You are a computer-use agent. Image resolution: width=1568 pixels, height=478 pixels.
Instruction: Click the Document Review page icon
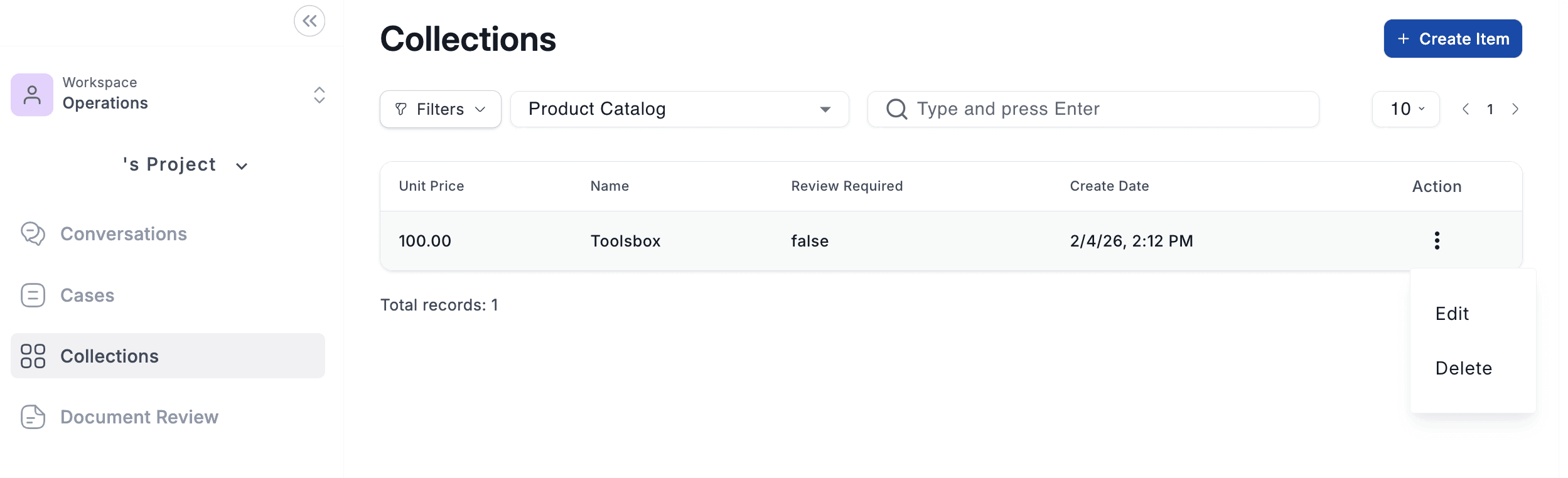coord(33,417)
